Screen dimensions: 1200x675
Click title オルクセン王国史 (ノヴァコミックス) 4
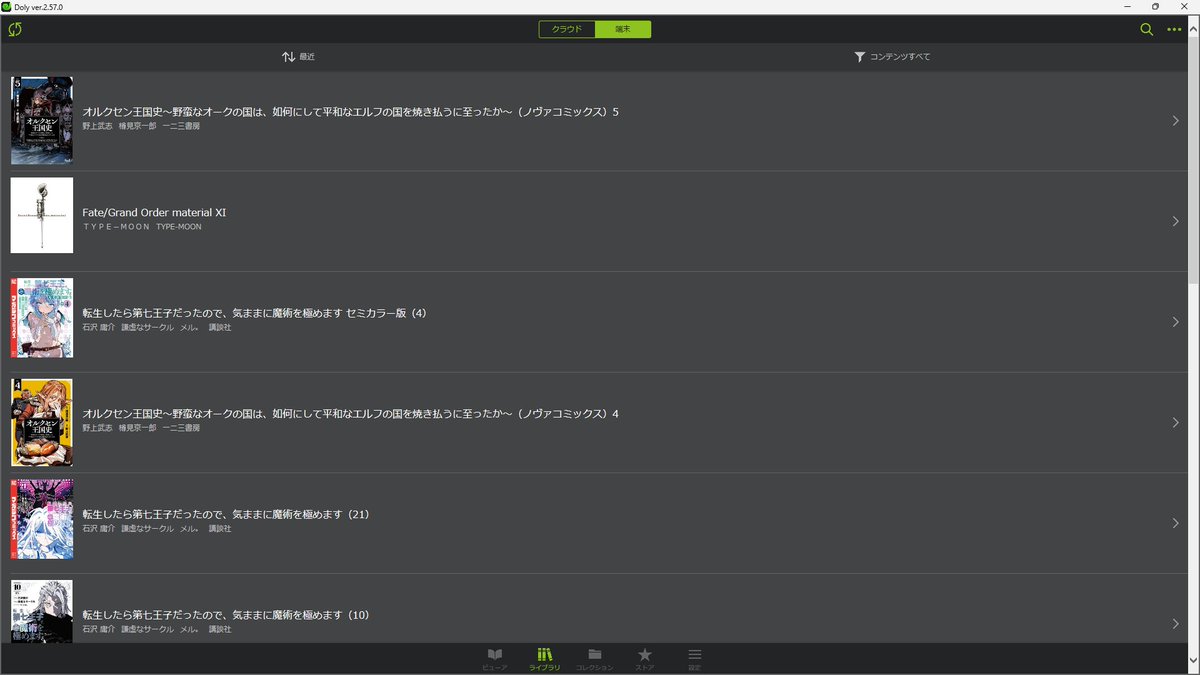[x=351, y=414]
